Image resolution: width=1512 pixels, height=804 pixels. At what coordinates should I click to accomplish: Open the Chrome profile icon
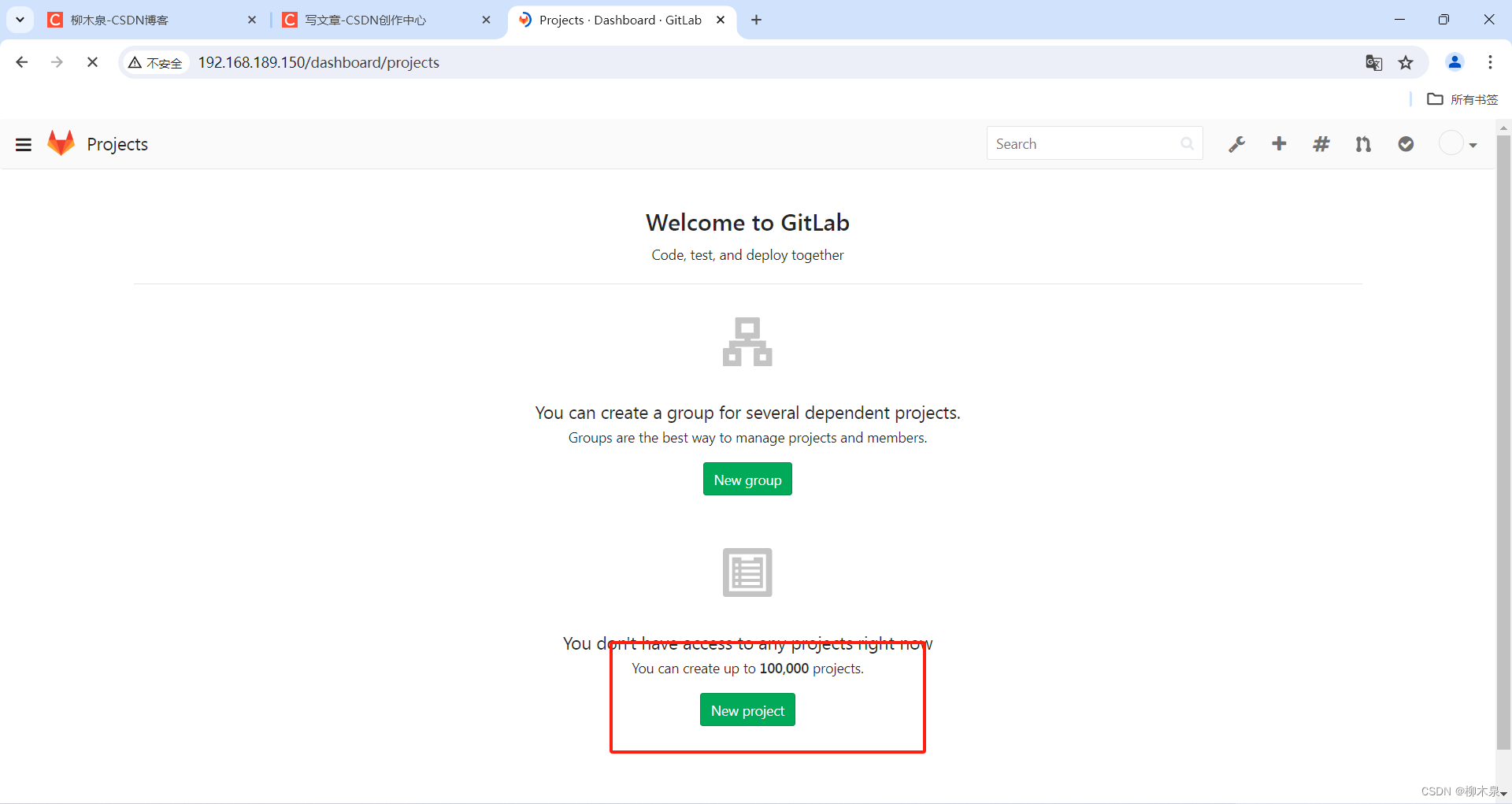(x=1455, y=62)
